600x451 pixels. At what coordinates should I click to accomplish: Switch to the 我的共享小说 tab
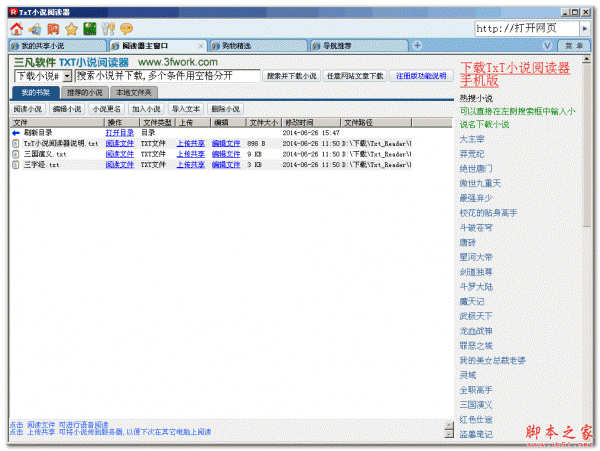tap(57, 46)
